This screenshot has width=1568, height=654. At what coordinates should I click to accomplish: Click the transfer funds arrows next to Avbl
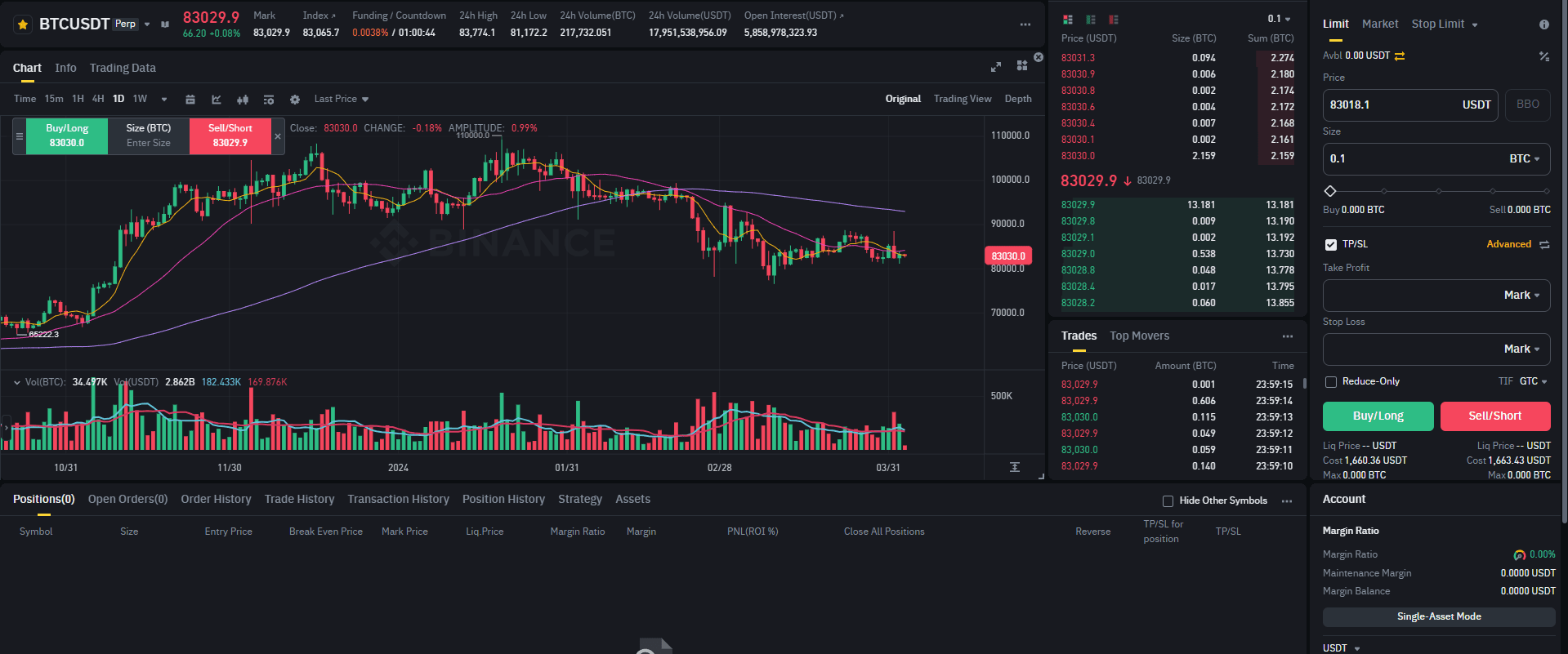coord(1400,56)
